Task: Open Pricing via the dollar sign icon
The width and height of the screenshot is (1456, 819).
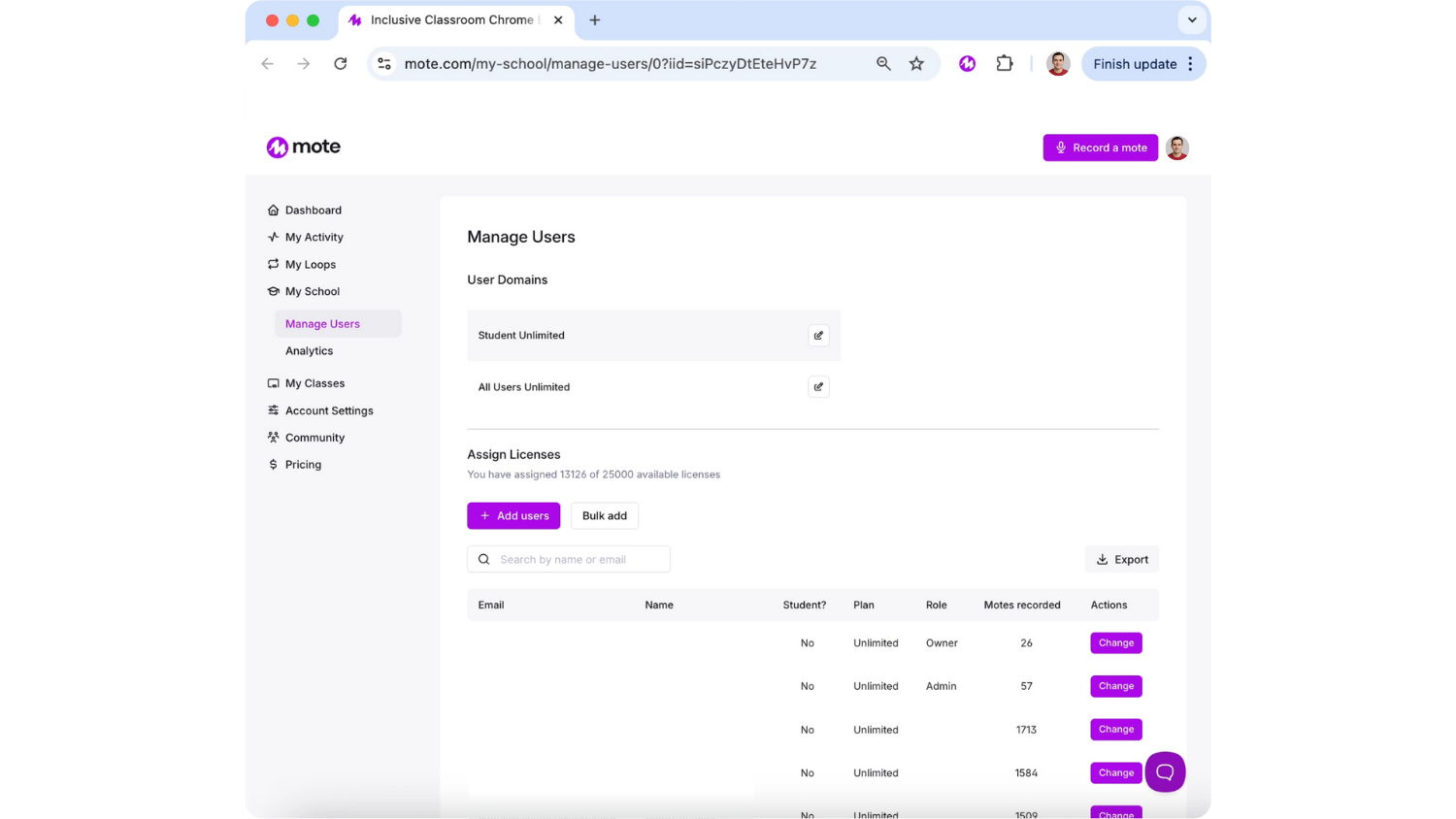Action: (273, 464)
